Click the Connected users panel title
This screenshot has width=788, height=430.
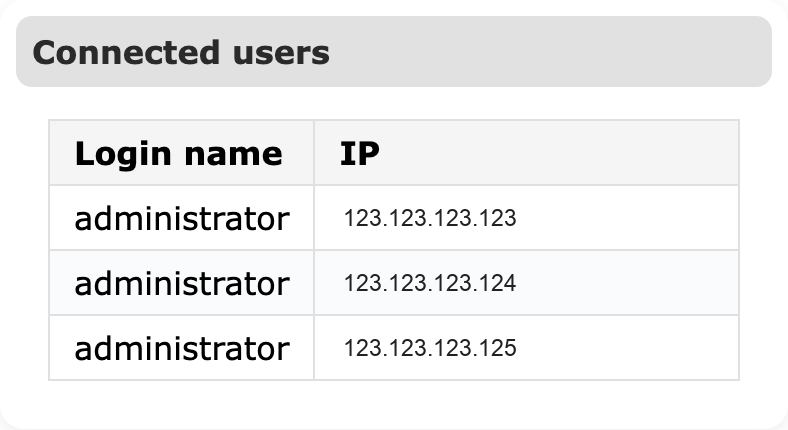(181, 52)
